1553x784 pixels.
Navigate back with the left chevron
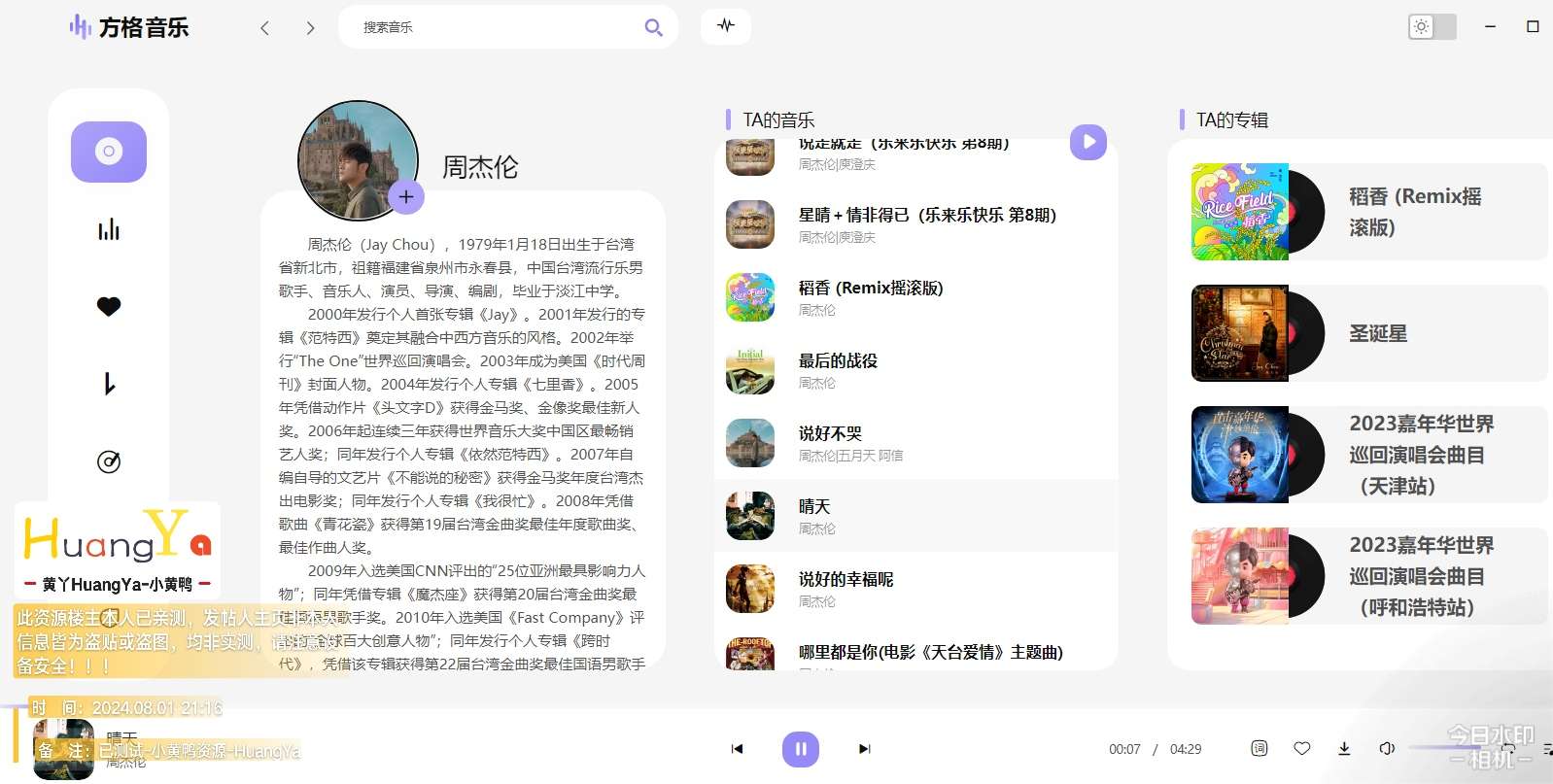(x=264, y=28)
